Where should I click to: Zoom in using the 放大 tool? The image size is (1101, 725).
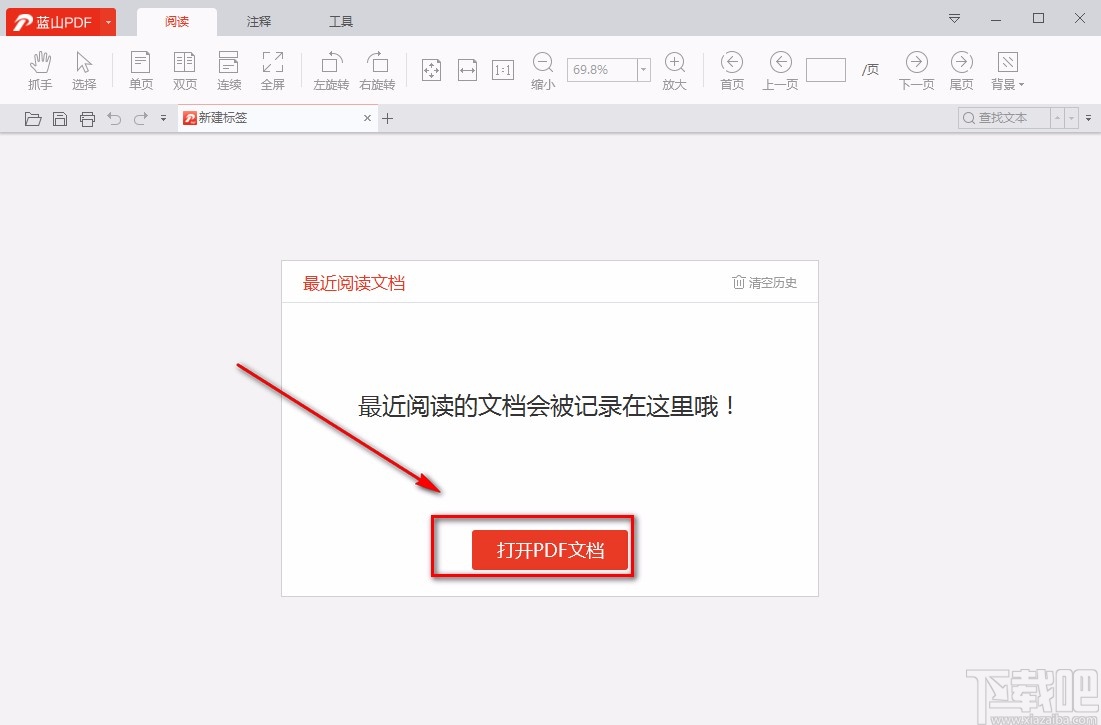pyautogui.click(x=675, y=69)
